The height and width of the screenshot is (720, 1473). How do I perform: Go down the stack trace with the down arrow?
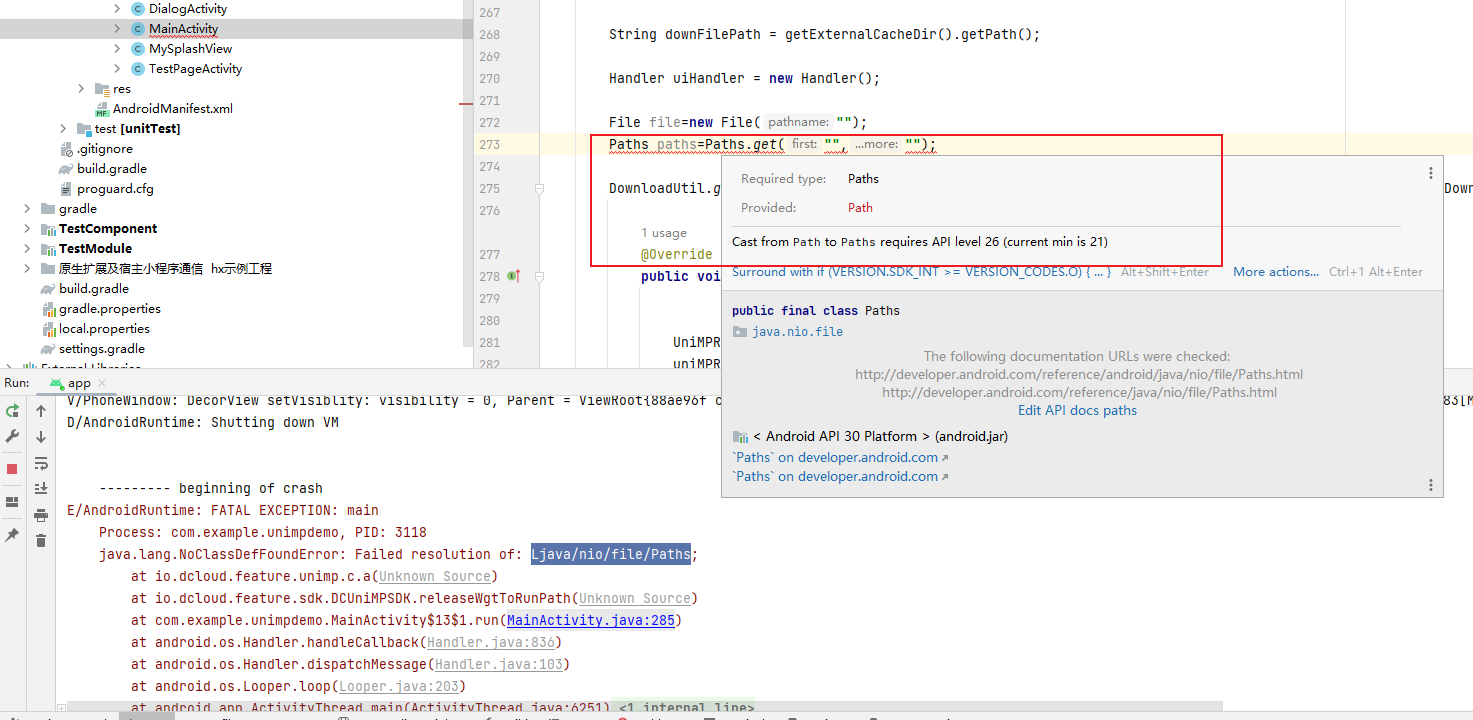tap(41, 437)
